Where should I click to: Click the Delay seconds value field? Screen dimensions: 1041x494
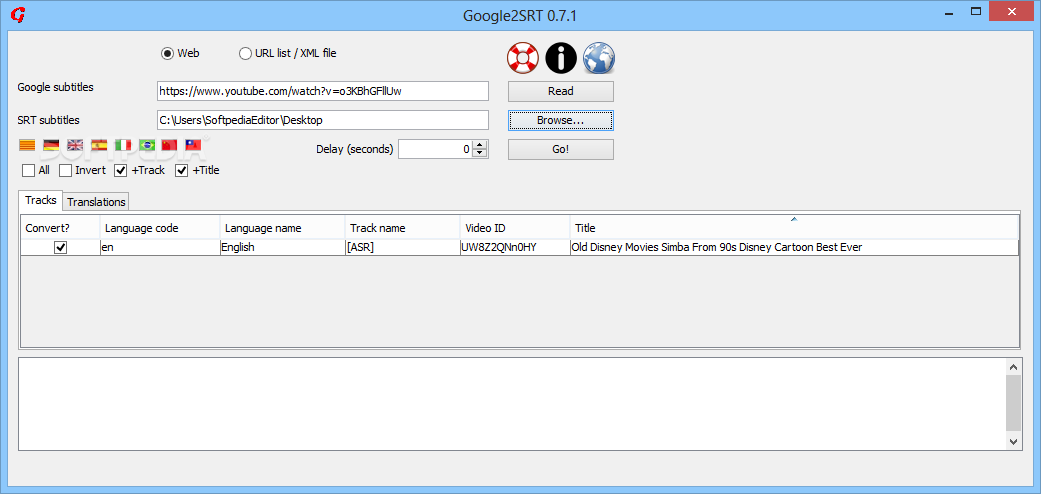(436, 149)
